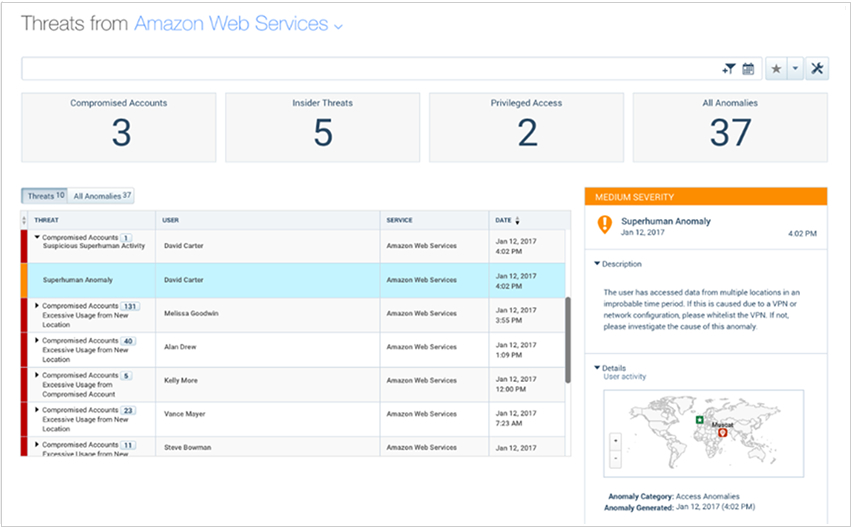Click the 23 count badge on Vance's row

(x=128, y=411)
